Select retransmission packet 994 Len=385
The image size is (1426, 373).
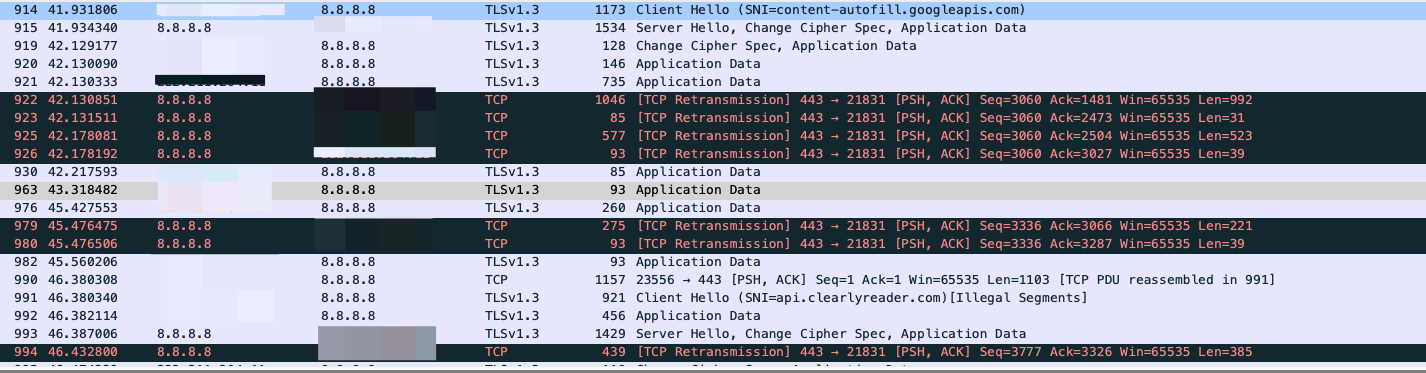(713, 352)
